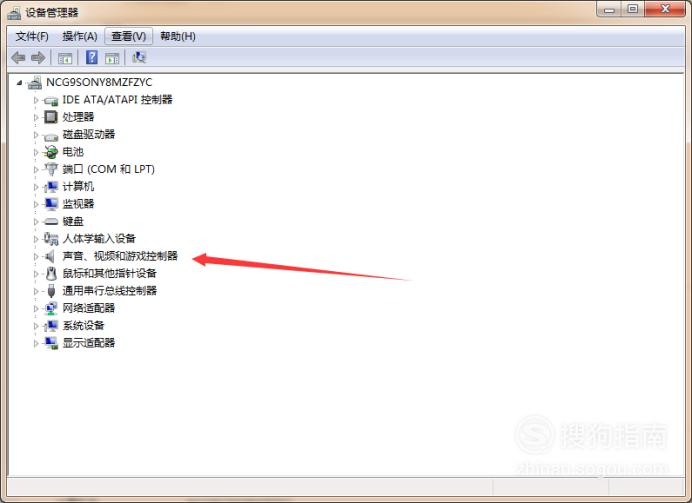Click the properties pane toolbar icon

[112, 58]
